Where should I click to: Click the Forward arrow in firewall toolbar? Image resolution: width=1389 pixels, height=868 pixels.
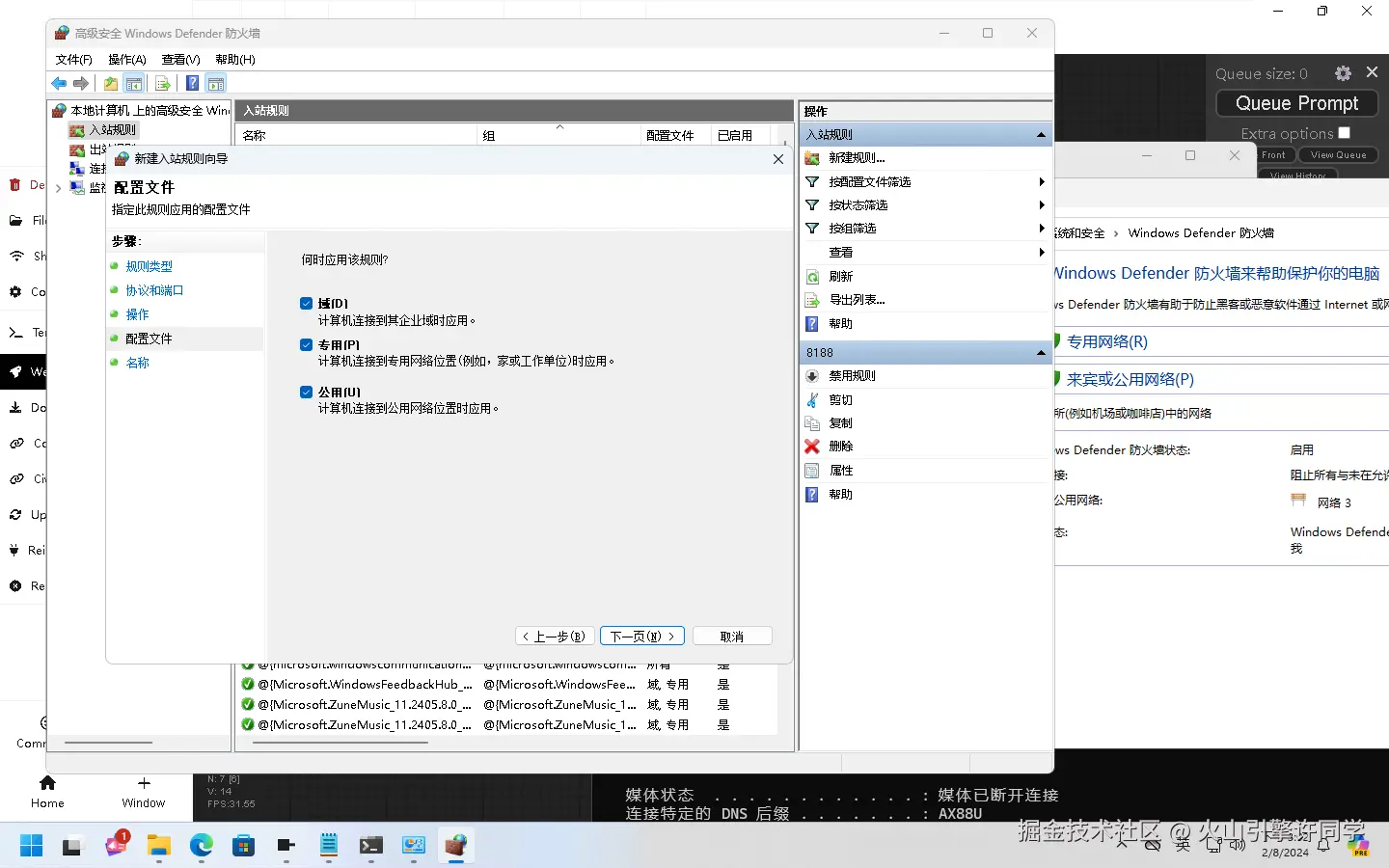click(81, 84)
